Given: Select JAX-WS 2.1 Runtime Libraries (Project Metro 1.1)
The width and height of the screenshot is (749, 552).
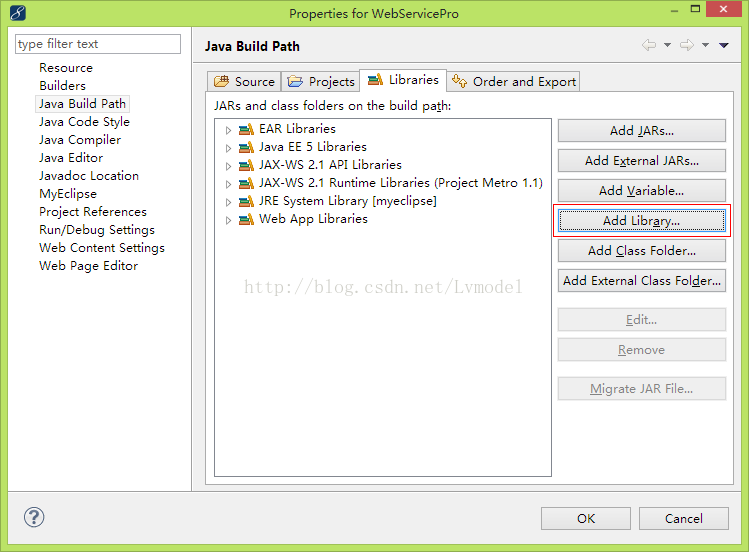Looking at the screenshot, I should [401, 183].
